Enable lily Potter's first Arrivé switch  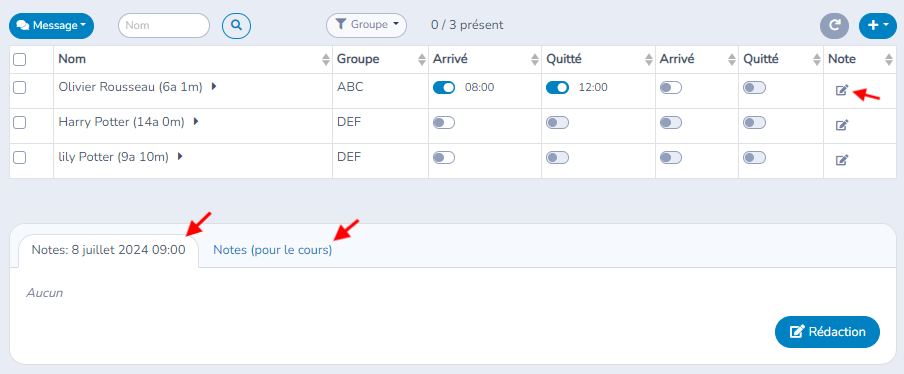click(x=444, y=158)
